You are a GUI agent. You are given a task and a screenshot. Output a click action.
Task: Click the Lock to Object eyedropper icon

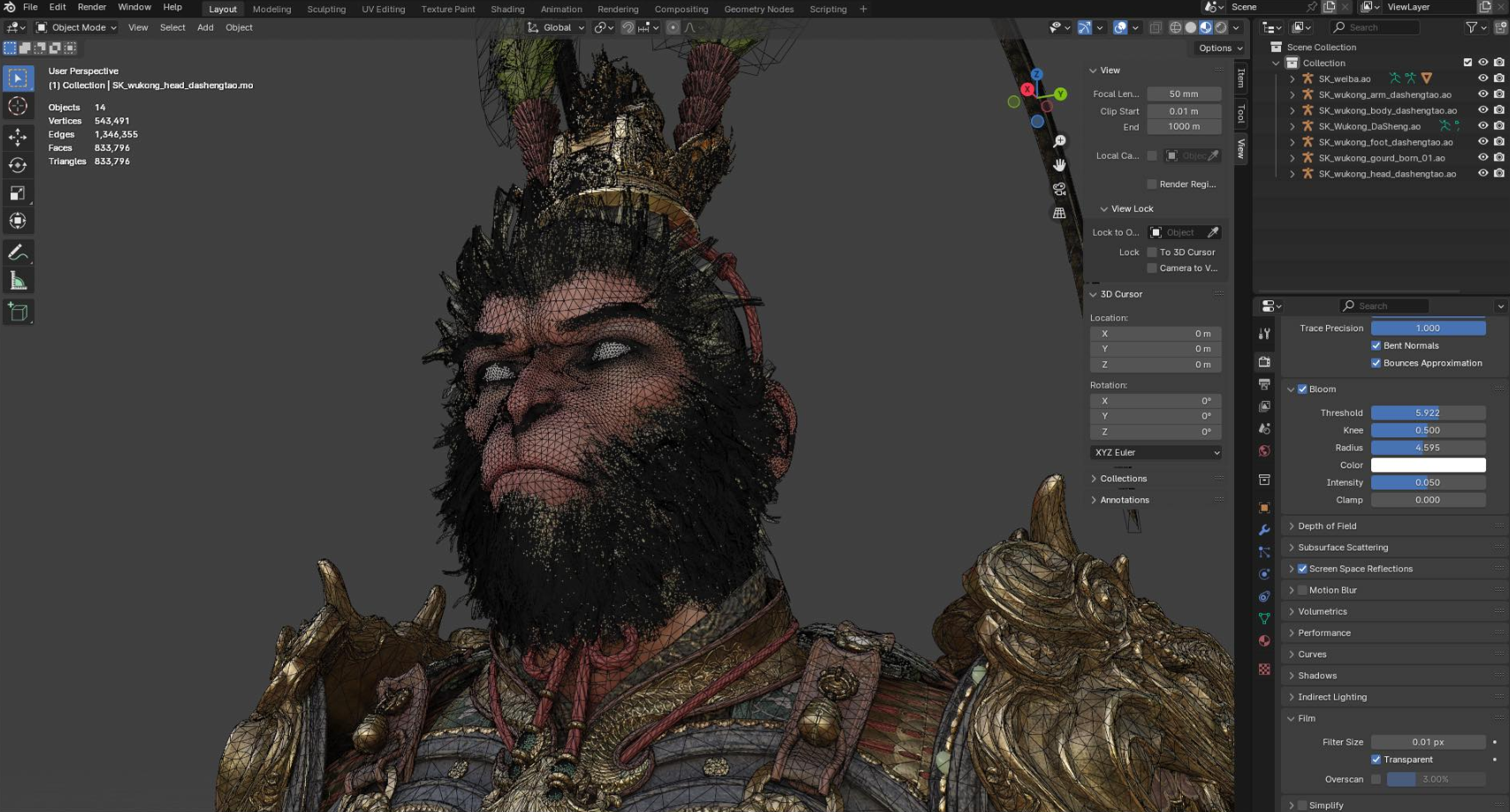point(1213,232)
